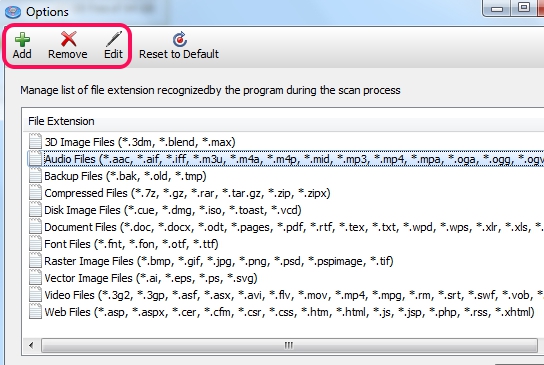Click the Options window app icon
The image size is (544, 365).
tap(13, 12)
